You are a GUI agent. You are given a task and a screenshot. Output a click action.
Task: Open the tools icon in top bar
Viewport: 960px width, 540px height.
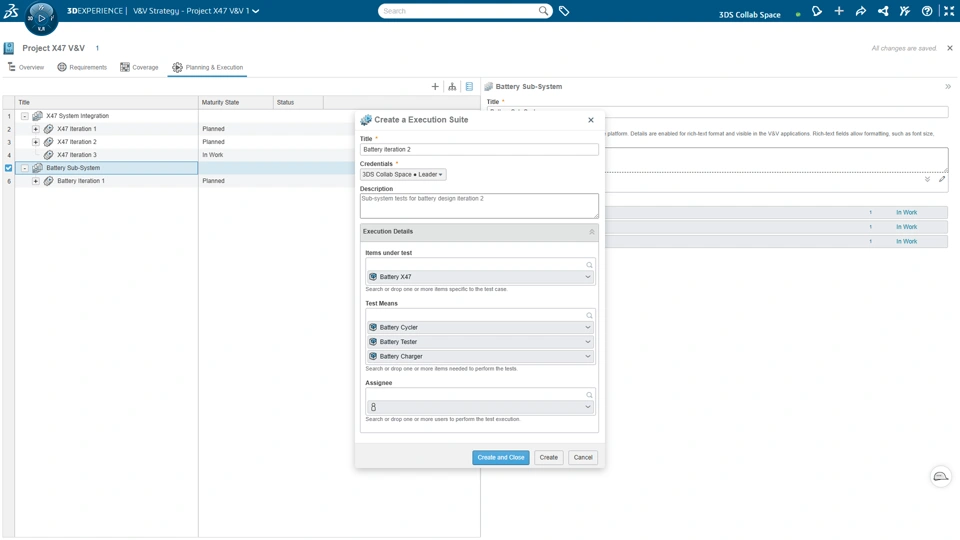[905, 11]
